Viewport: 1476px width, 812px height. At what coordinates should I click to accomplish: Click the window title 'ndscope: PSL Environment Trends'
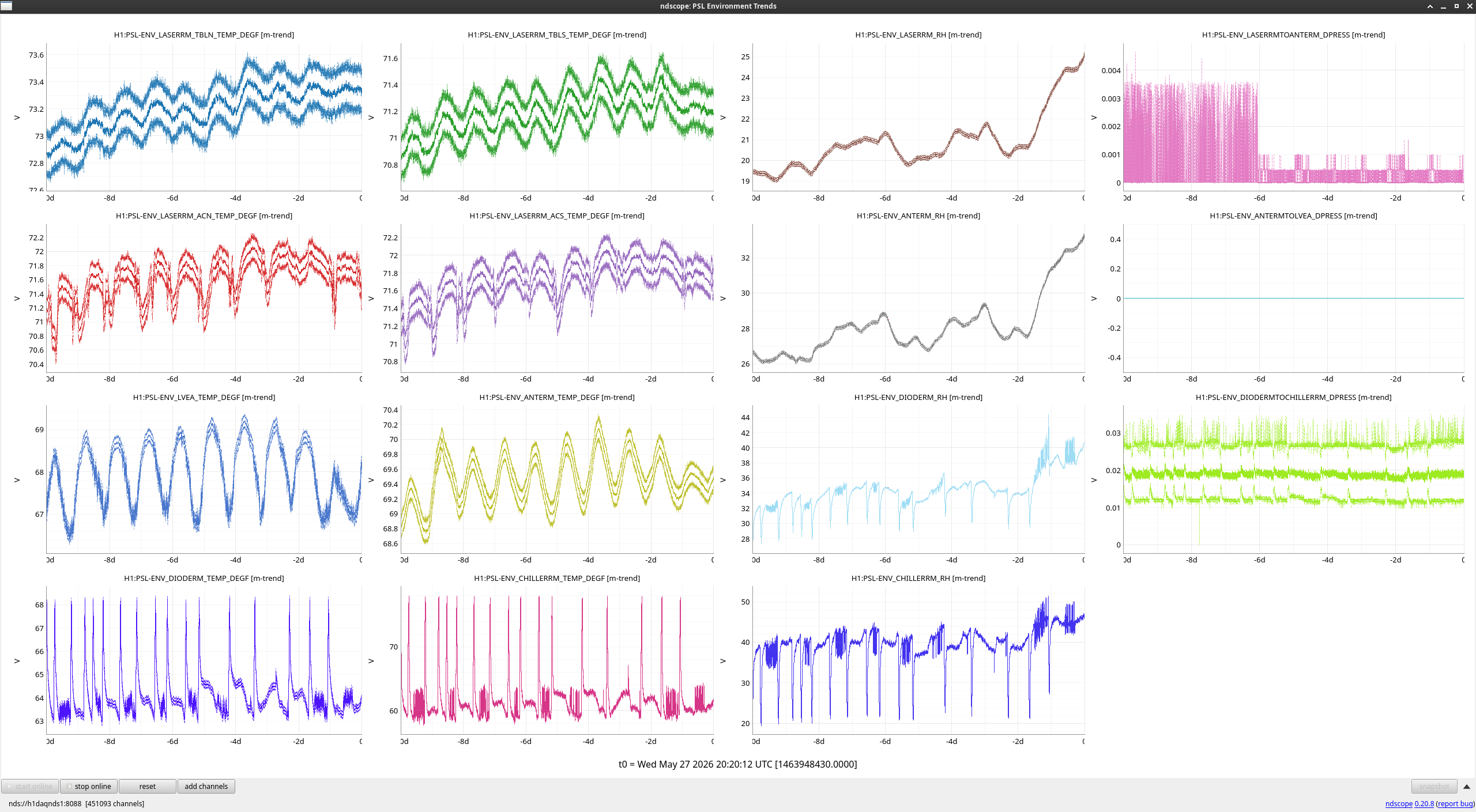(718, 6)
